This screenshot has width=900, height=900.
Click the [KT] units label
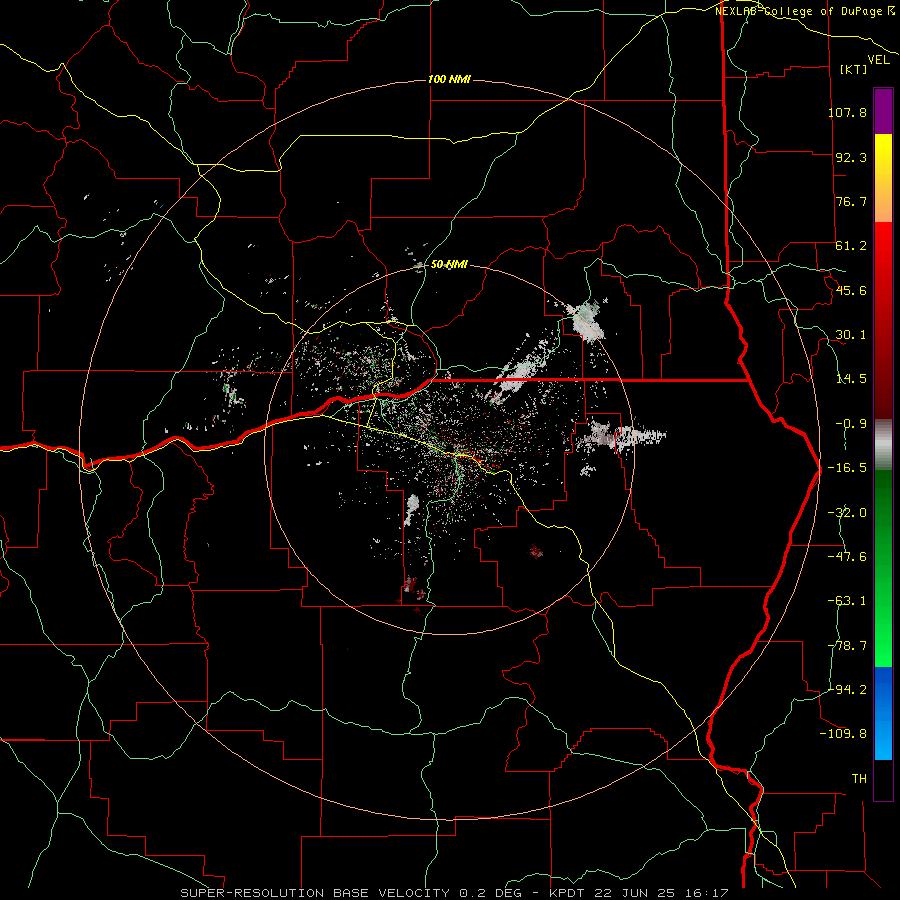[854, 69]
